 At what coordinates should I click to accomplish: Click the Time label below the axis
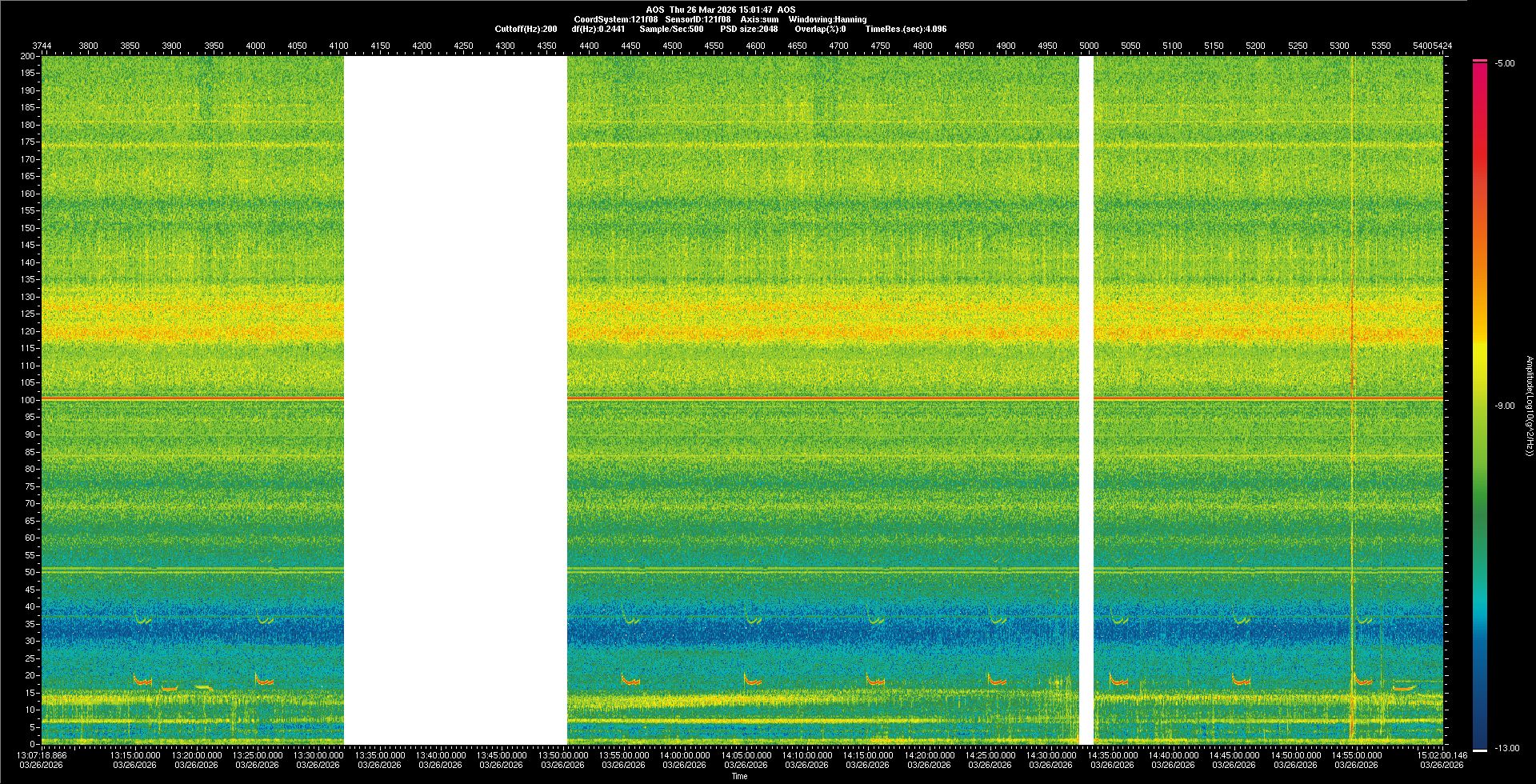[739, 777]
